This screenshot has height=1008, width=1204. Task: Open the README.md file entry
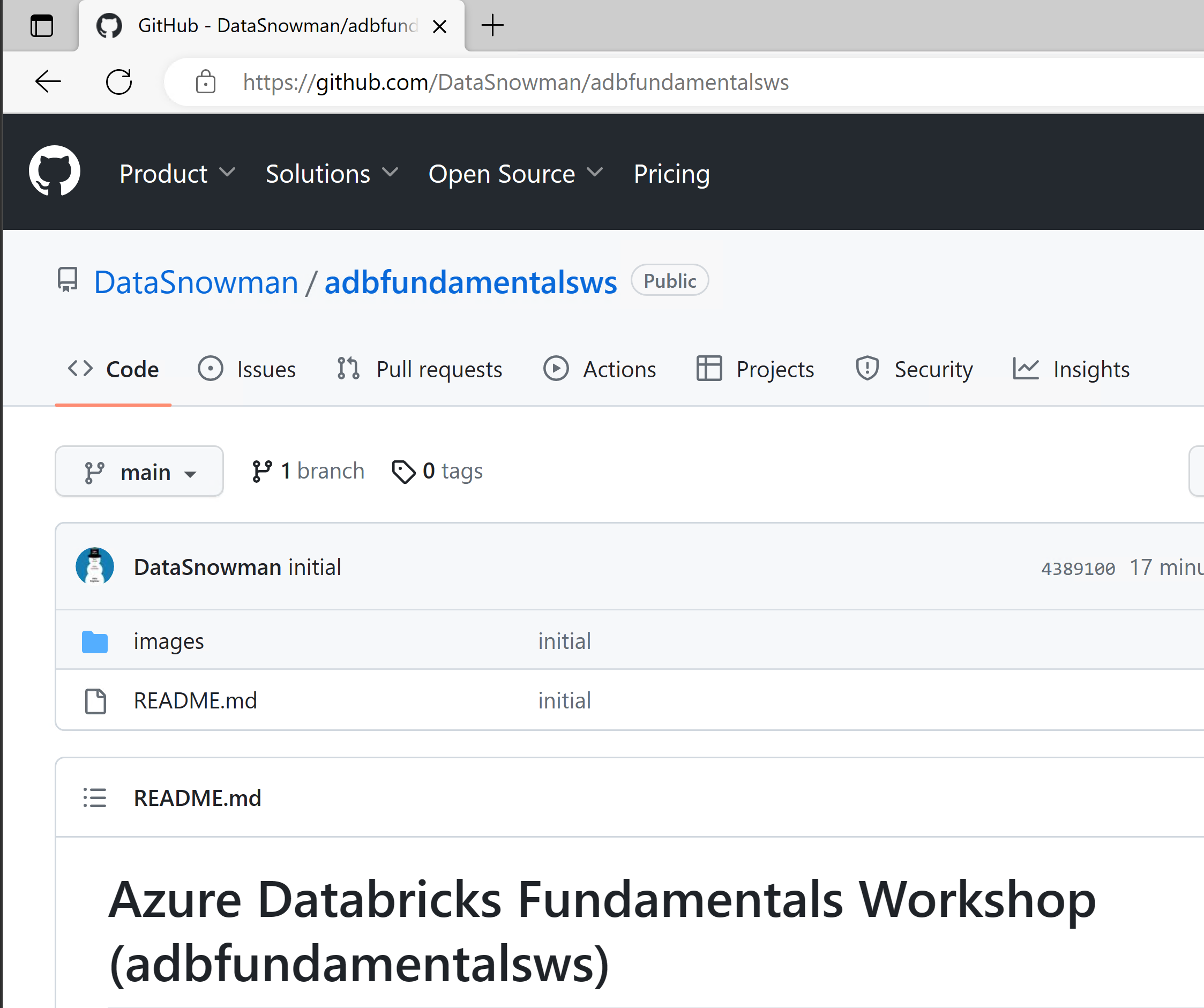point(195,700)
